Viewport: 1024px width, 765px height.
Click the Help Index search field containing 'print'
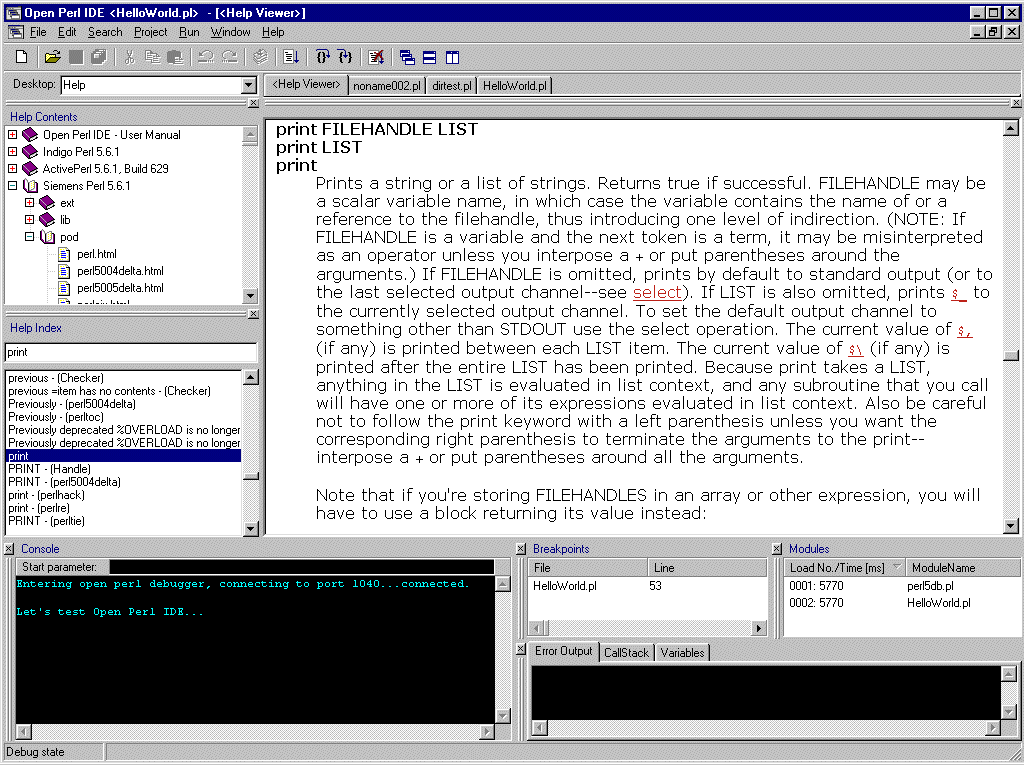130,352
